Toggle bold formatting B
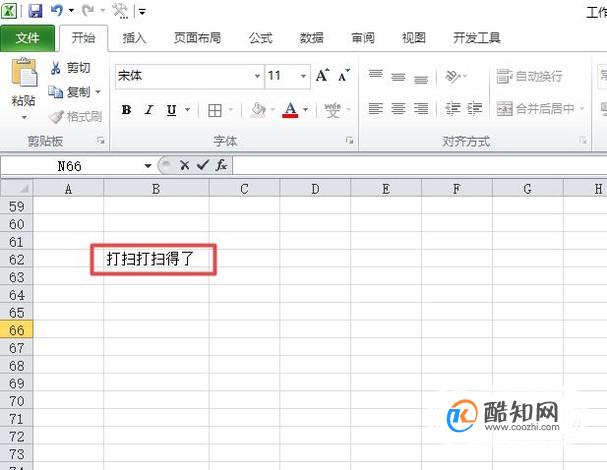 tap(126, 110)
